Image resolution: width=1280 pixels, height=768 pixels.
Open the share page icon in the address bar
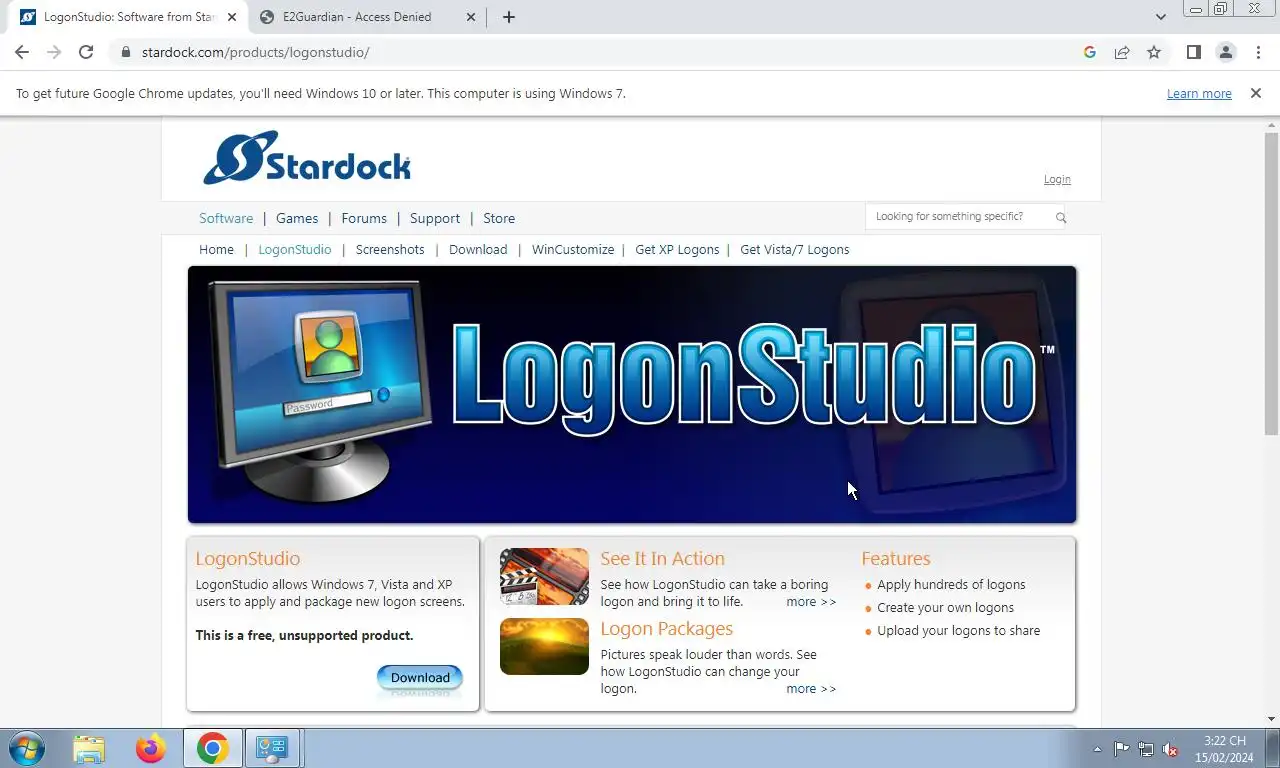pos(1122,52)
